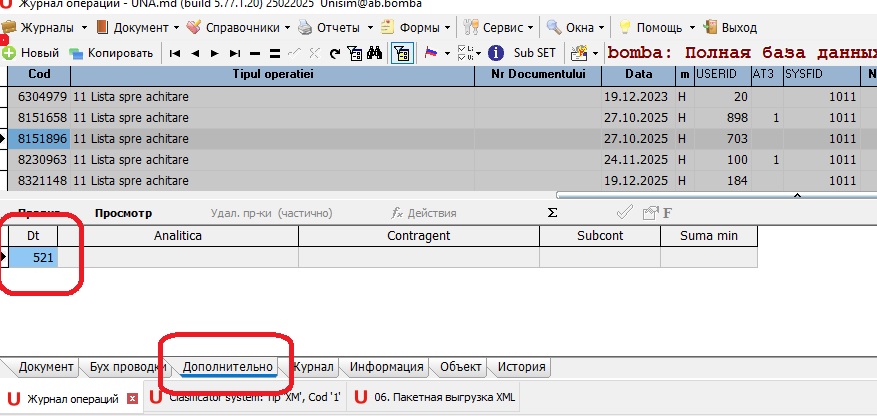Click the Просмотр button

coord(124,213)
